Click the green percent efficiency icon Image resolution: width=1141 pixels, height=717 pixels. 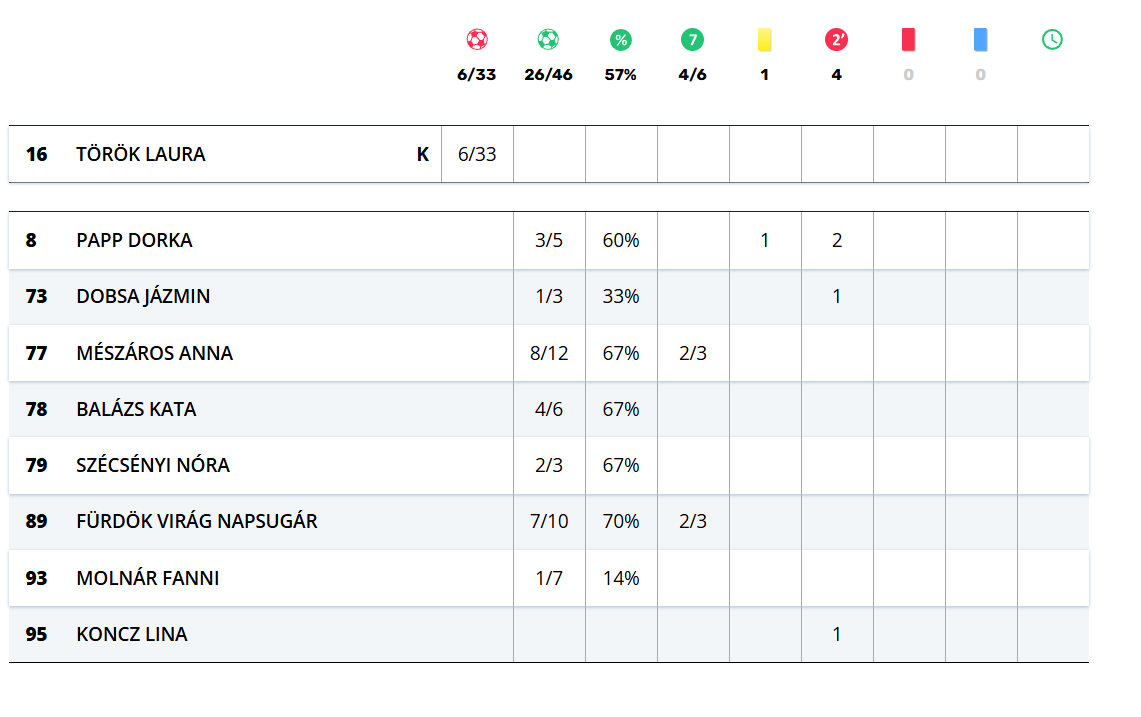[621, 40]
